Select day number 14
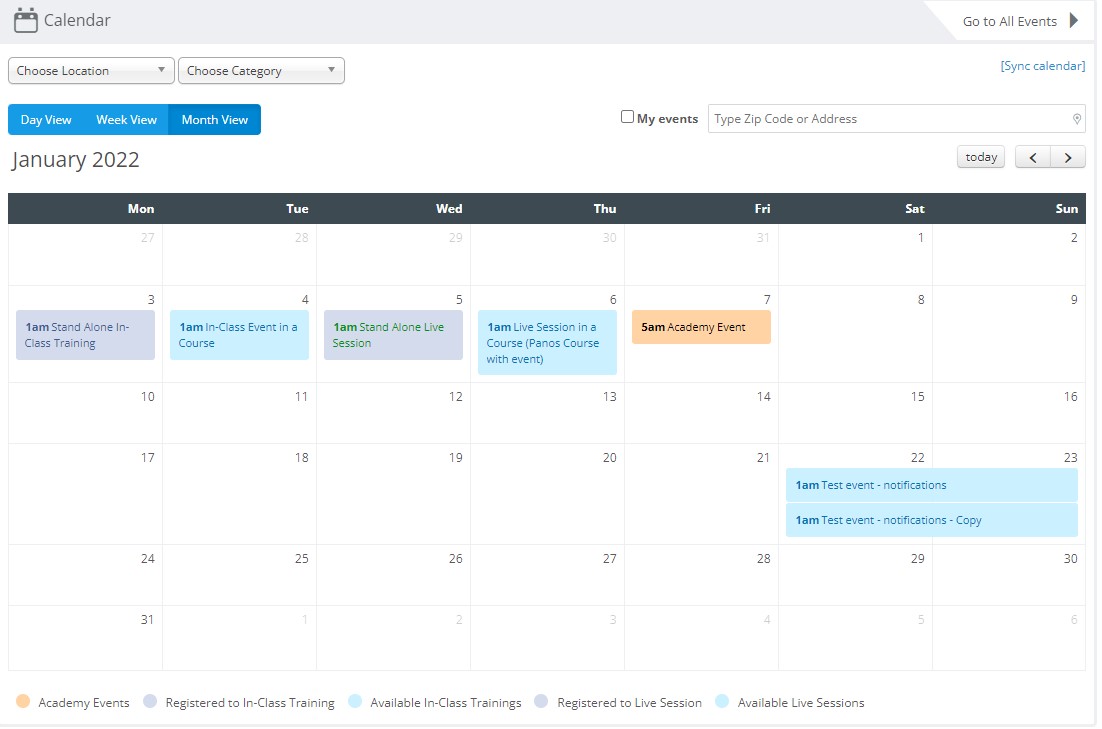 (763, 396)
